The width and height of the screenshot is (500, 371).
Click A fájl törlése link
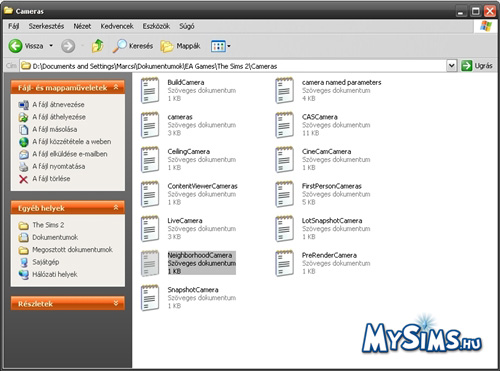click(x=51, y=179)
